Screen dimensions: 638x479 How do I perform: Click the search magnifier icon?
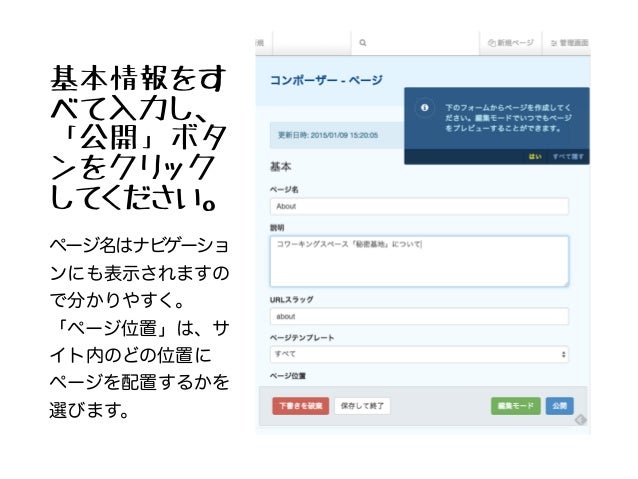363,43
